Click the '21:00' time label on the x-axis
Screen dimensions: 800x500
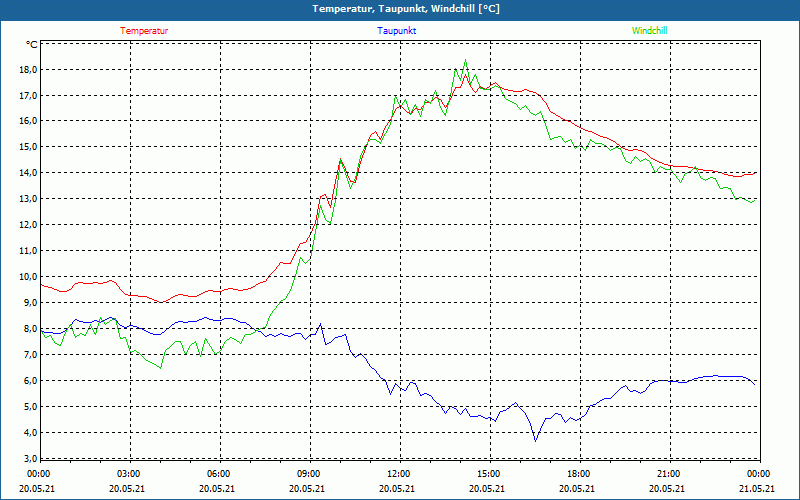click(667, 474)
